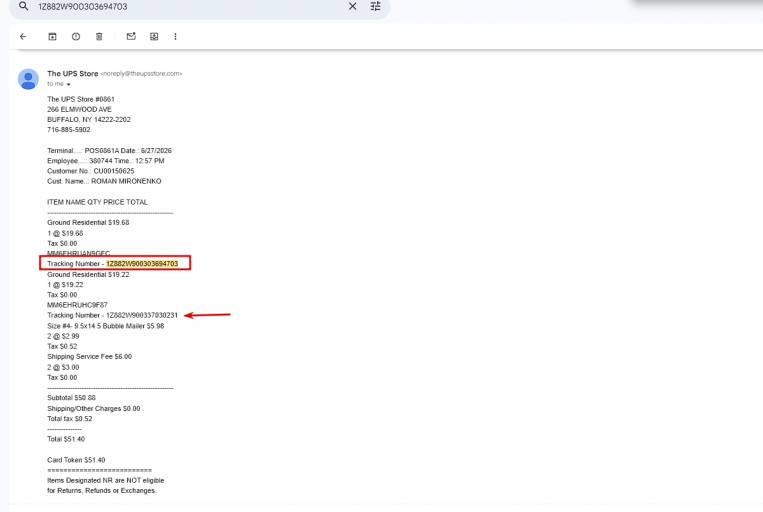Click Items Designated NR are NOT eligible line

[x=106, y=481]
